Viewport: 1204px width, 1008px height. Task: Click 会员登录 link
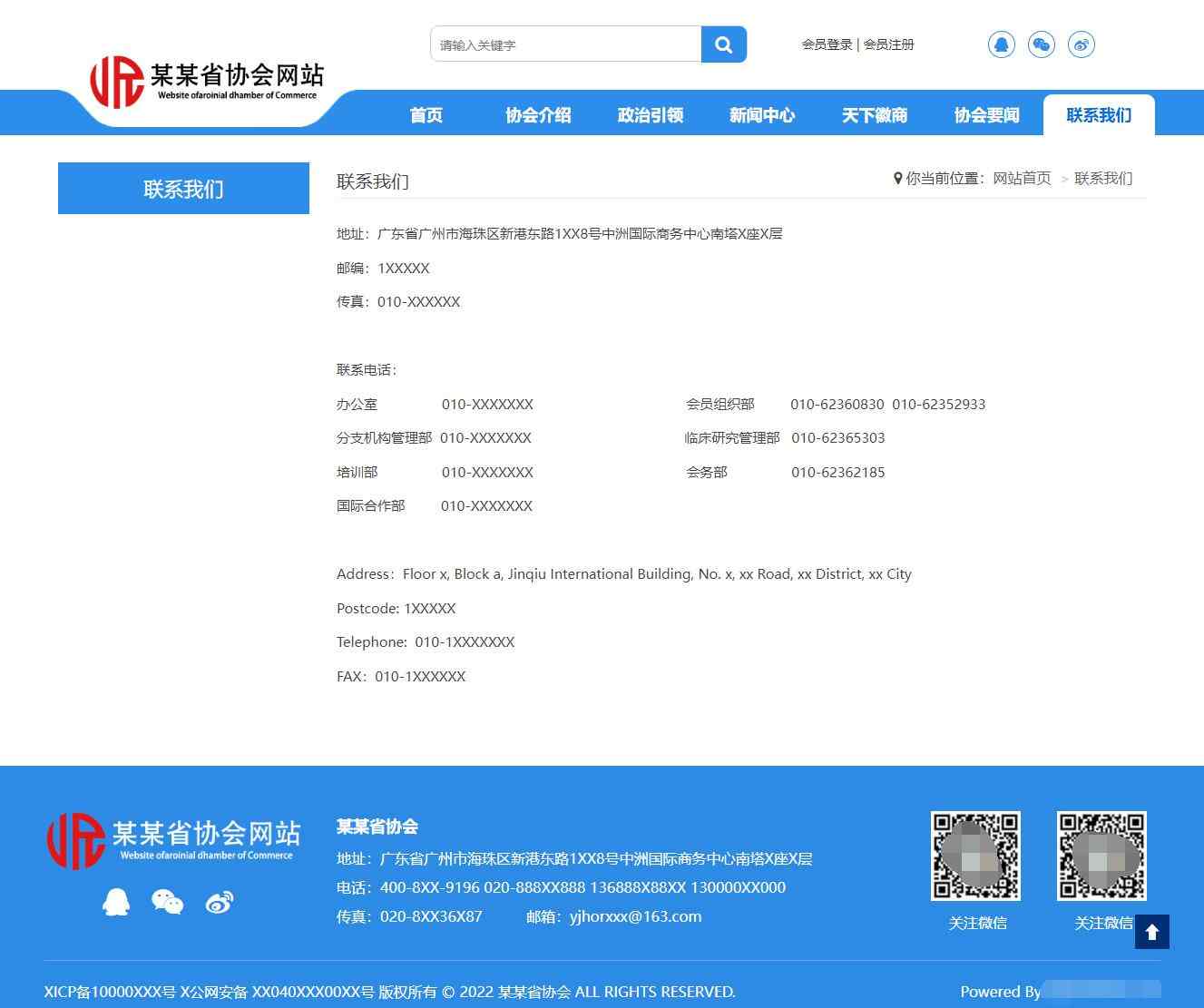pos(827,44)
